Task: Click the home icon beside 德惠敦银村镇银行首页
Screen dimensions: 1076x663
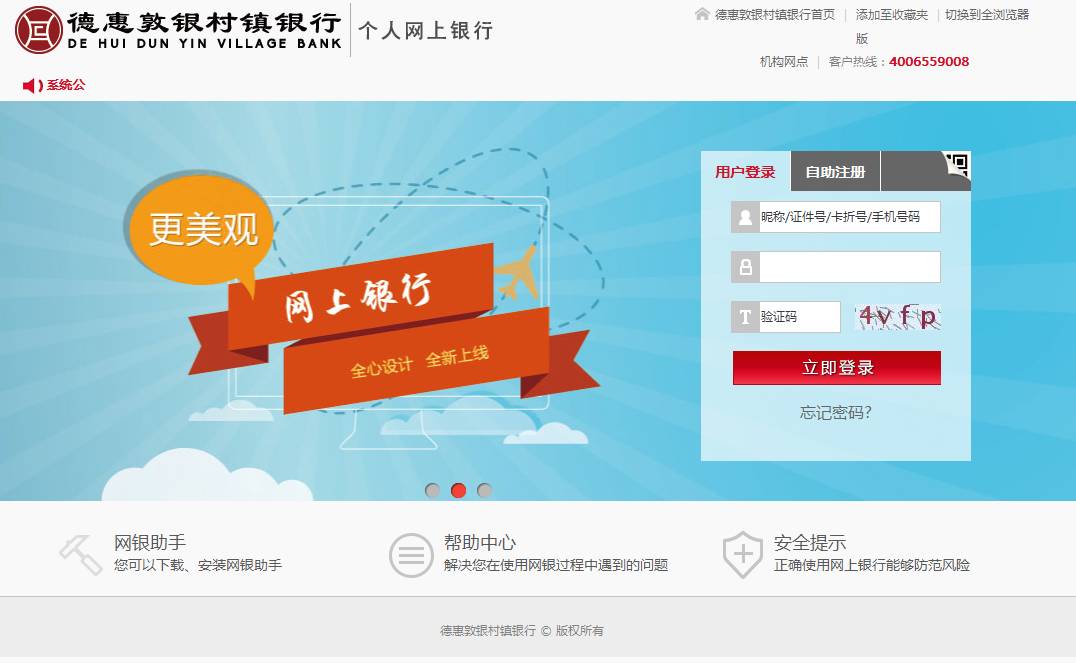Action: coord(701,14)
